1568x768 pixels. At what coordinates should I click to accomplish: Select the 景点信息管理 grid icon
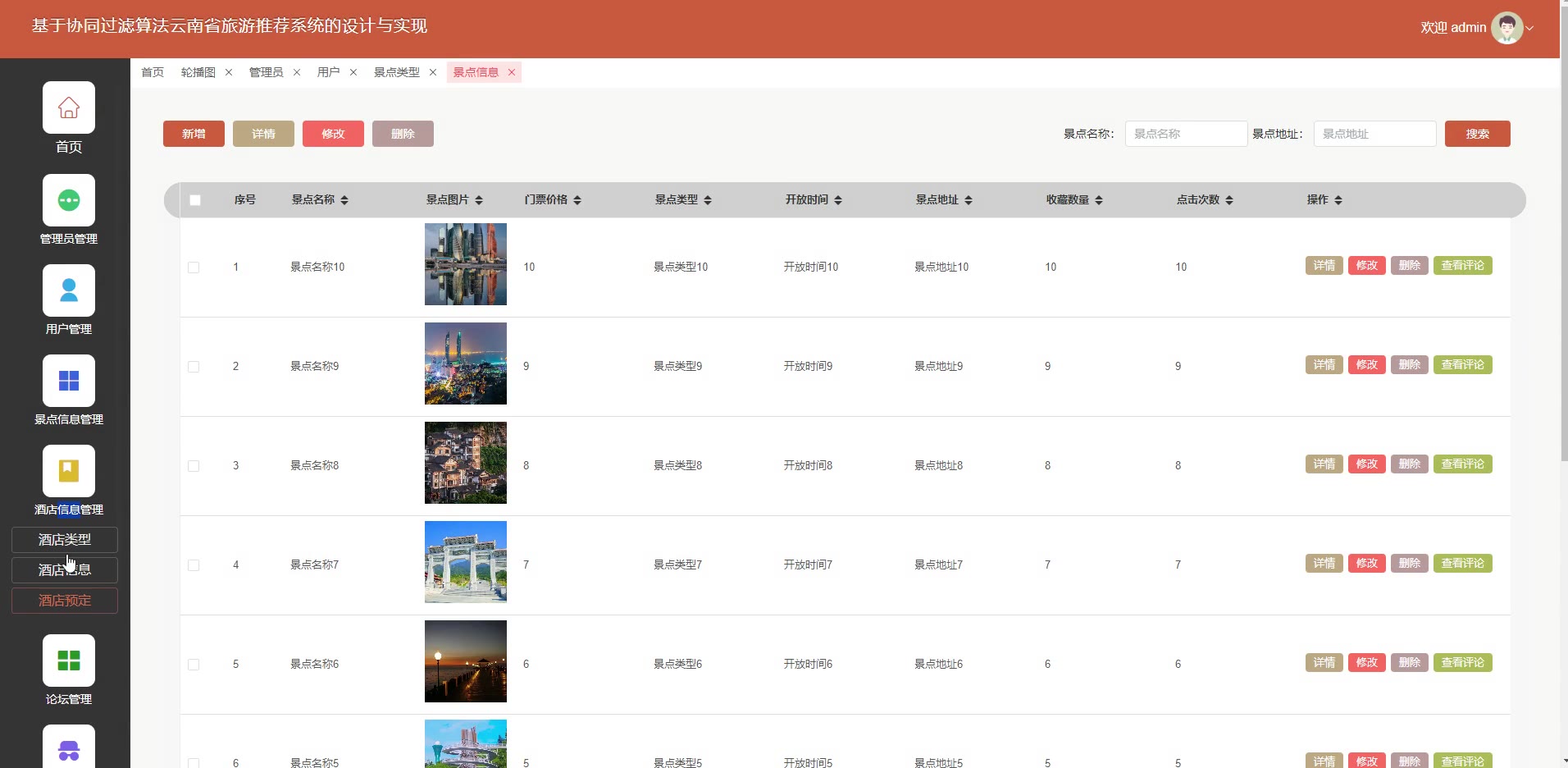[69, 381]
